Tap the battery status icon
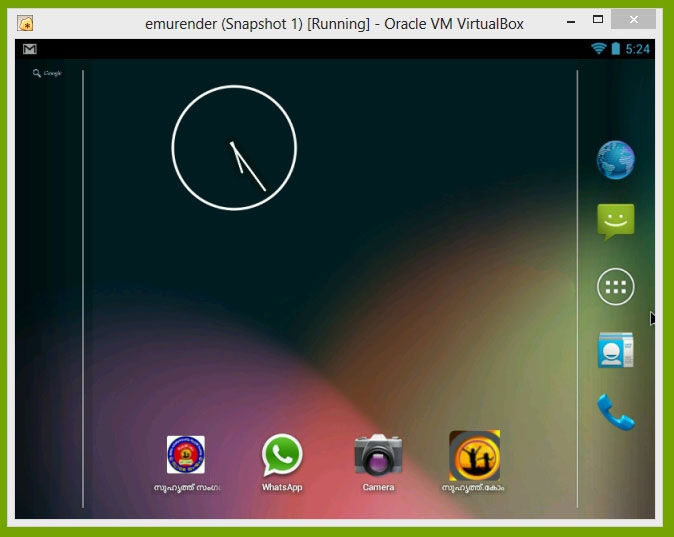Screen dimensions: 674x537 click(616, 49)
